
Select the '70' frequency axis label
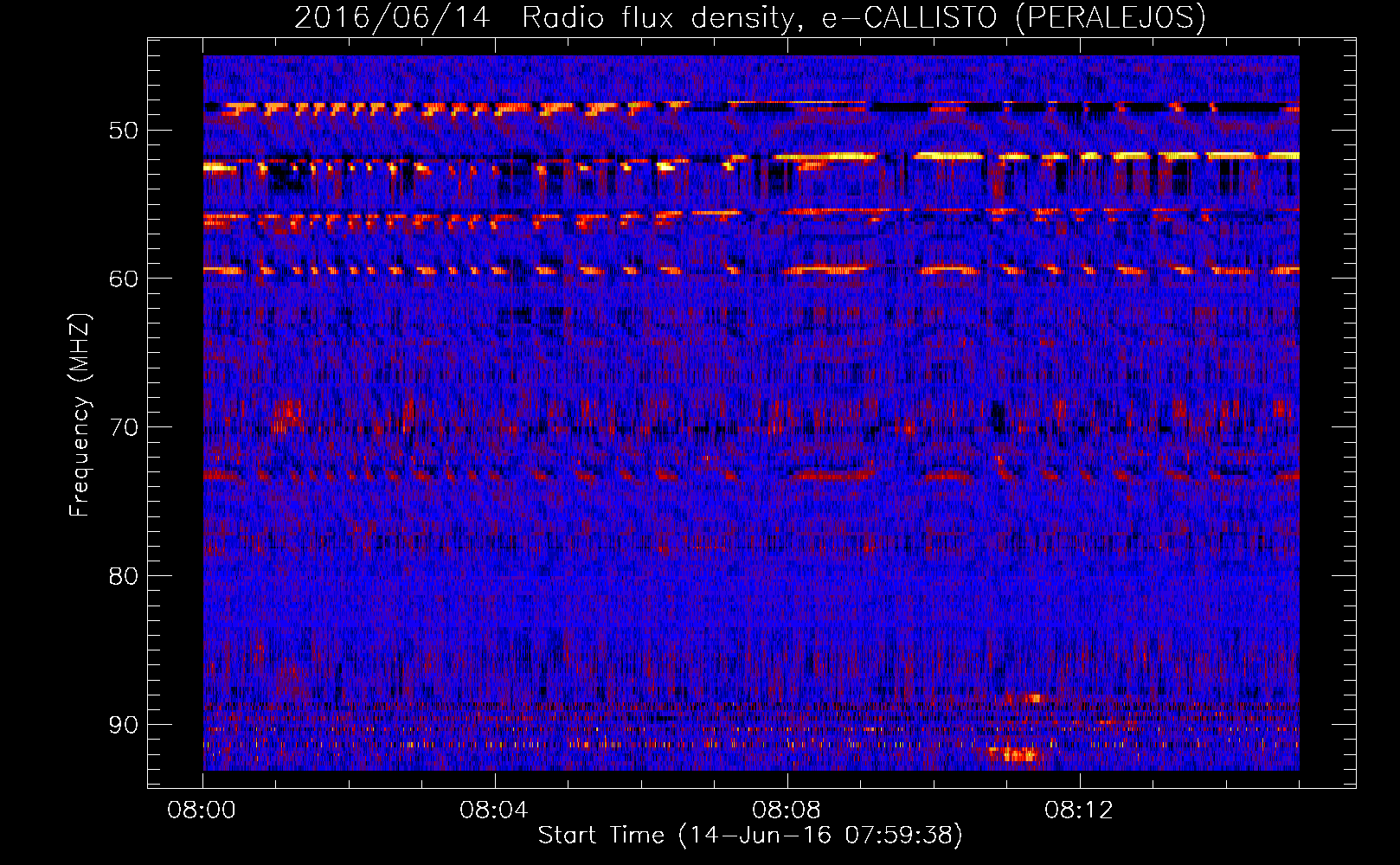coord(123,427)
